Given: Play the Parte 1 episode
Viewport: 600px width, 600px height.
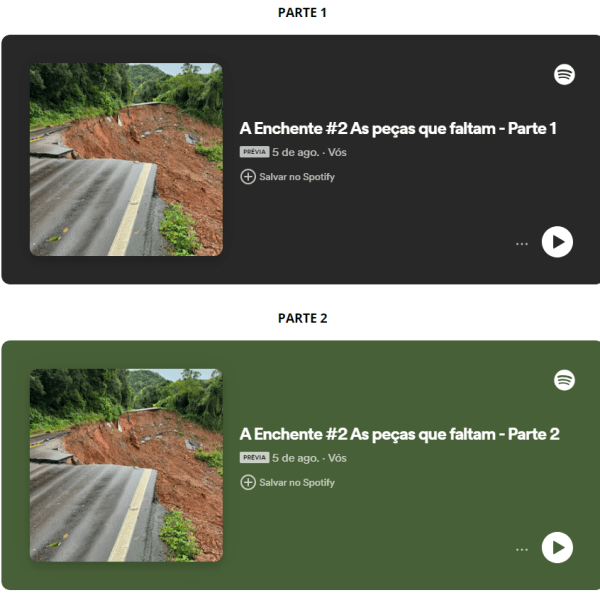Looking at the screenshot, I should pos(557,242).
